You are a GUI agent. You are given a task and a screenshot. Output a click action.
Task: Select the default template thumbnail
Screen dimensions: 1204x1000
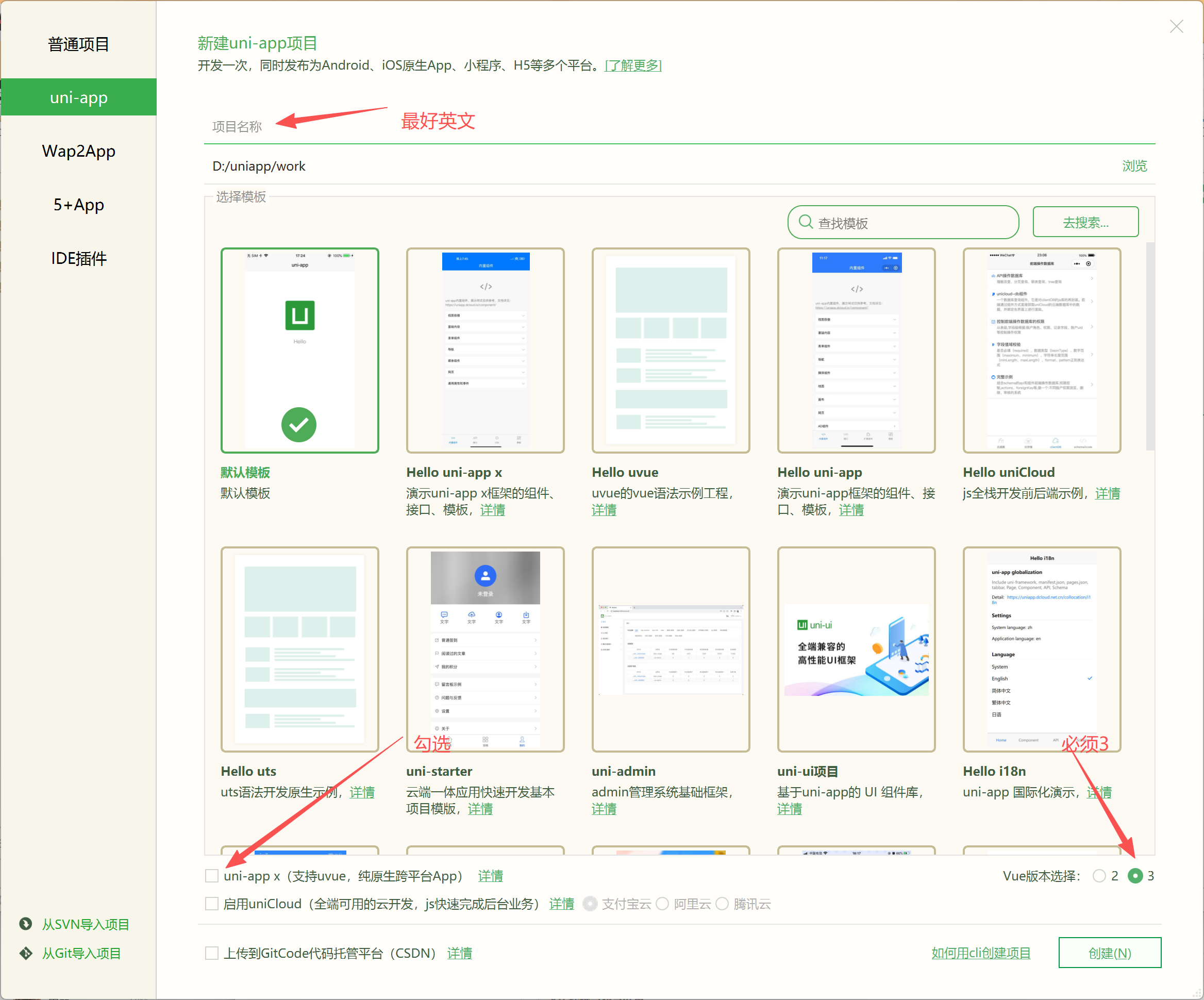tap(299, 351)
